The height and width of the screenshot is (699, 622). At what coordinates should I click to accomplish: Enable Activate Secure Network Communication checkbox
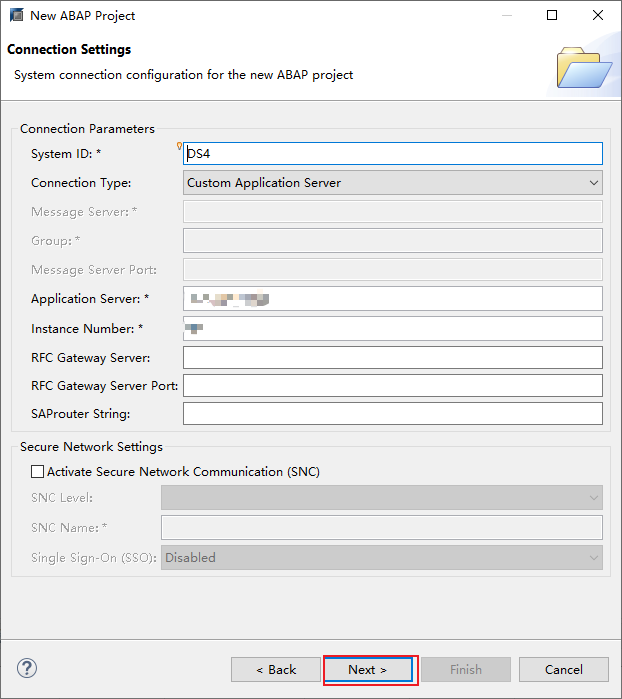[38, 471]
